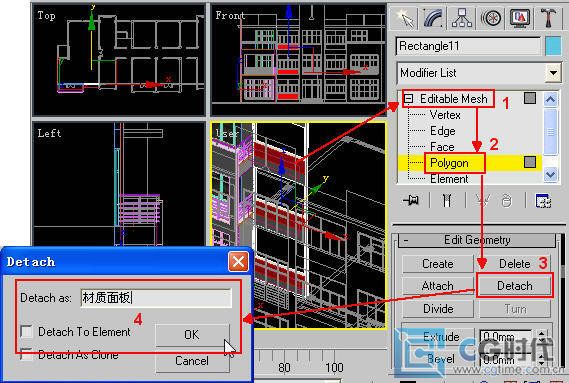
Task: Click the Pin Stack icon
Action: pos(411,200)
